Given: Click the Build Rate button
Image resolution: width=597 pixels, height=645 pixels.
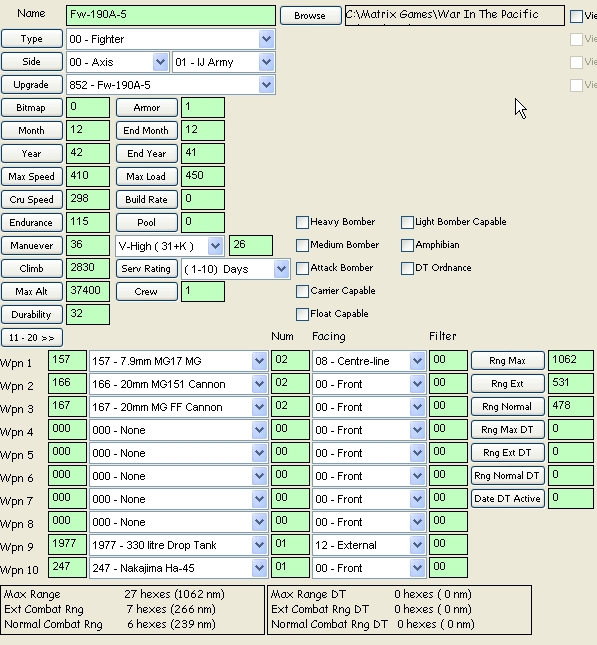Looking at the screenshot, I should [147, 200].
